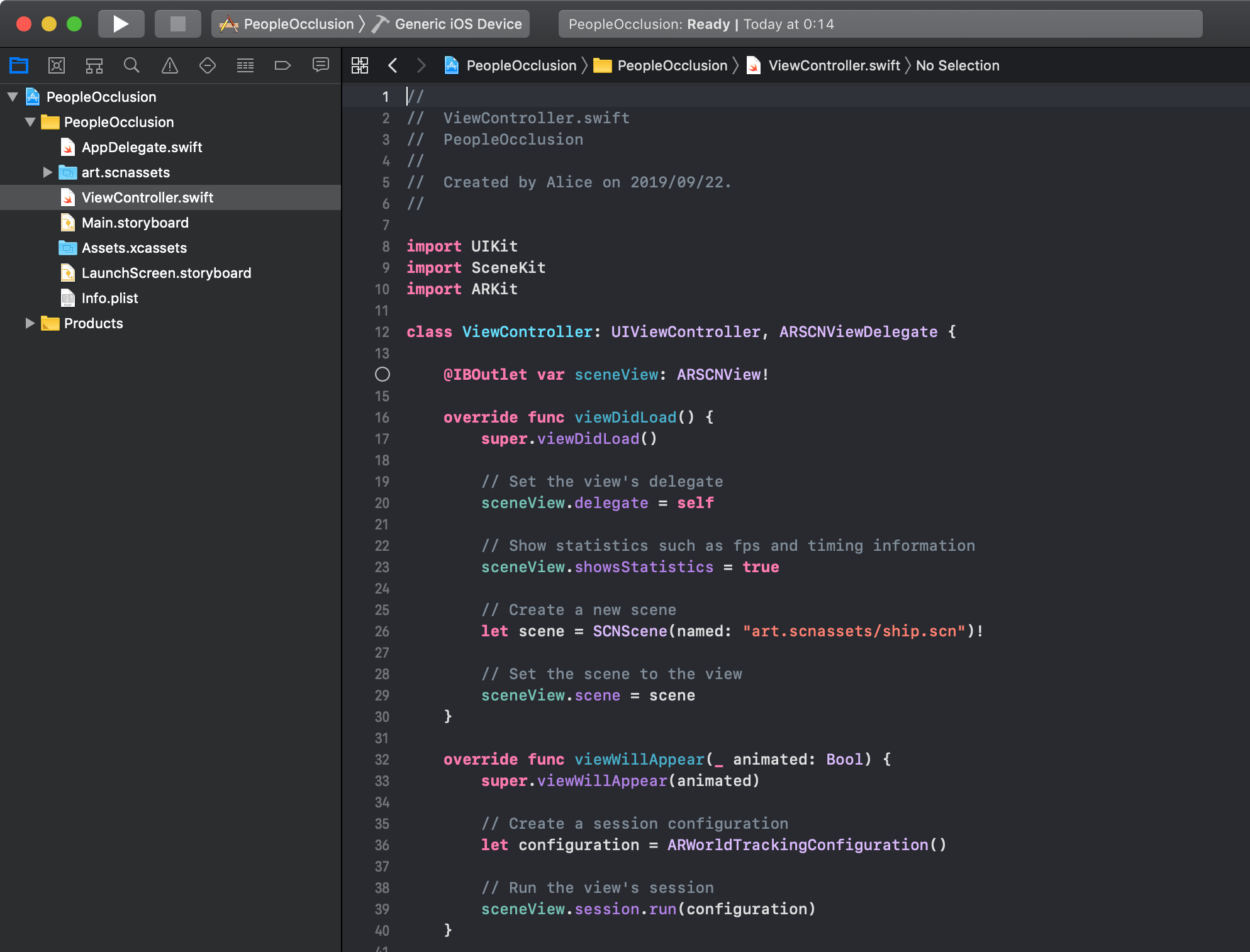
Task: Click UIViewController superclass name
Action: [x=686, y=332]
